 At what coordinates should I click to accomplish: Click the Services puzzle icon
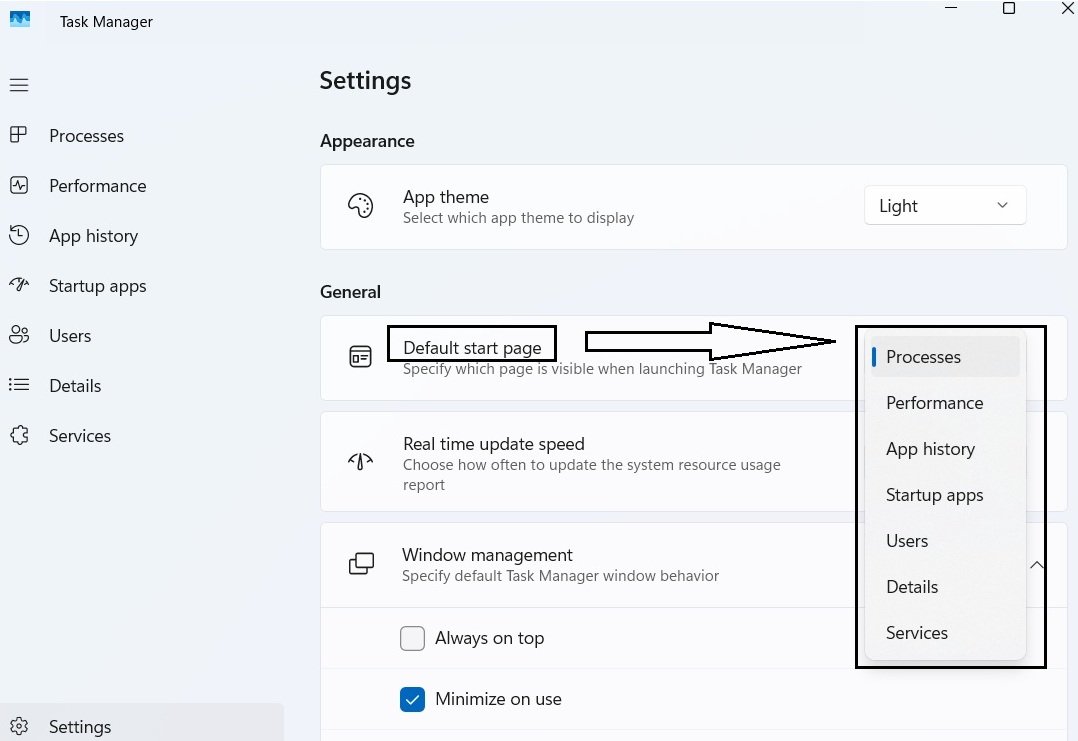(x=19, y=435)
